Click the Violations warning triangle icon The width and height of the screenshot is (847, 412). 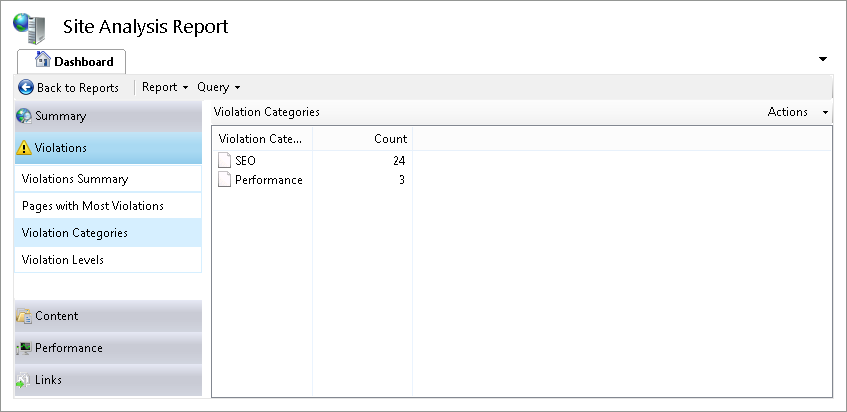[x=24, y=148]
